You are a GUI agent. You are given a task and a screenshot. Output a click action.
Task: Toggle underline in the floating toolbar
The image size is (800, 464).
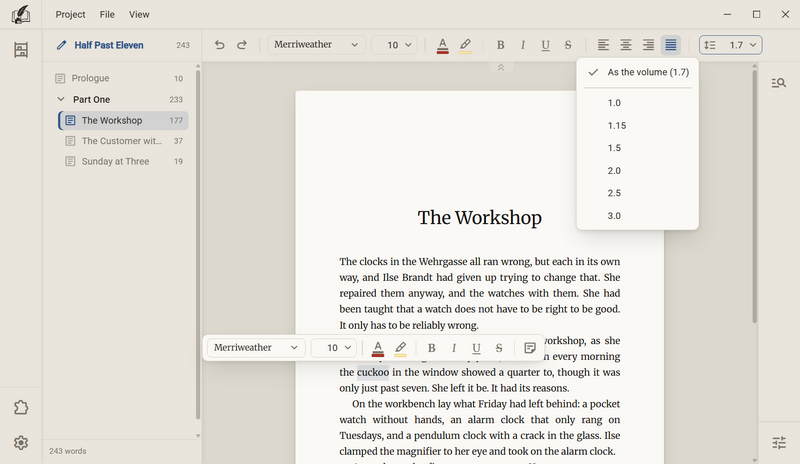(476, 348)
